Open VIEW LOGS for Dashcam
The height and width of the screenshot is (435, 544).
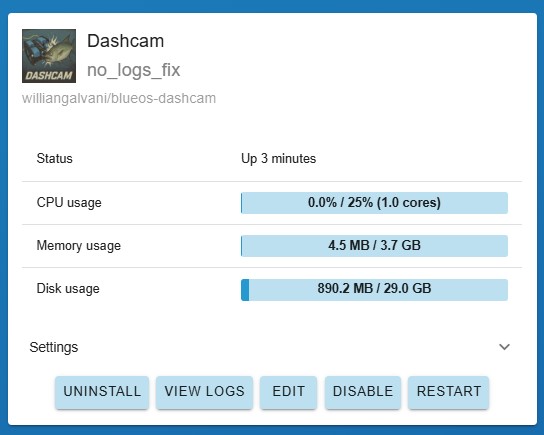204,392
